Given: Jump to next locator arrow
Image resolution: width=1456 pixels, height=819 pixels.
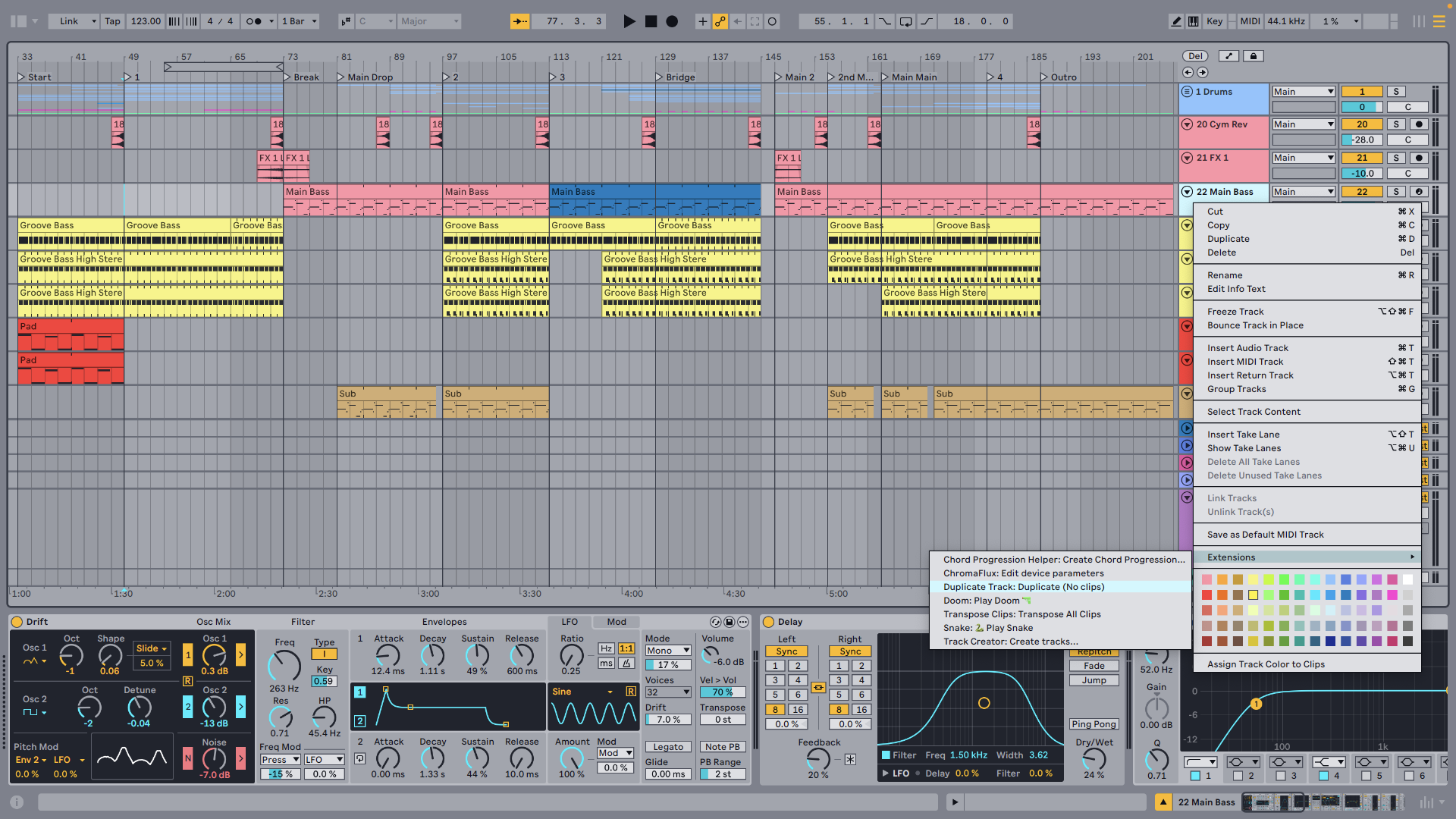Looking at the screenshot, I should point(1203,73).
